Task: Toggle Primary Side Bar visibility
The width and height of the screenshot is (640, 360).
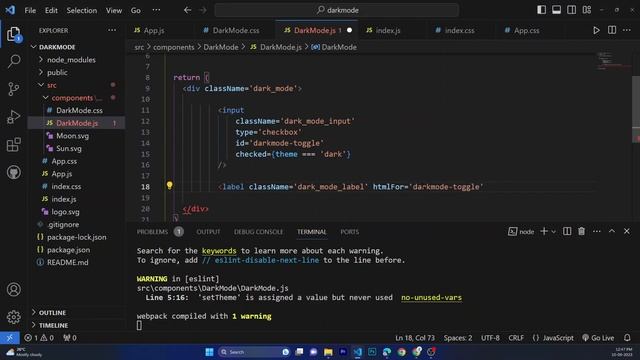Action: (x=542, y=10)
